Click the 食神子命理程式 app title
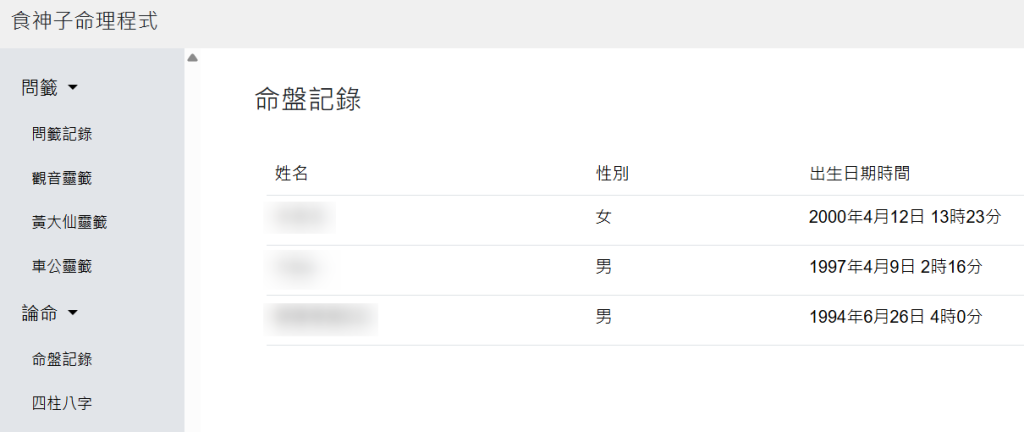Image resolution: width=1024 pixels, height=432 pixels. click(84, 22)
